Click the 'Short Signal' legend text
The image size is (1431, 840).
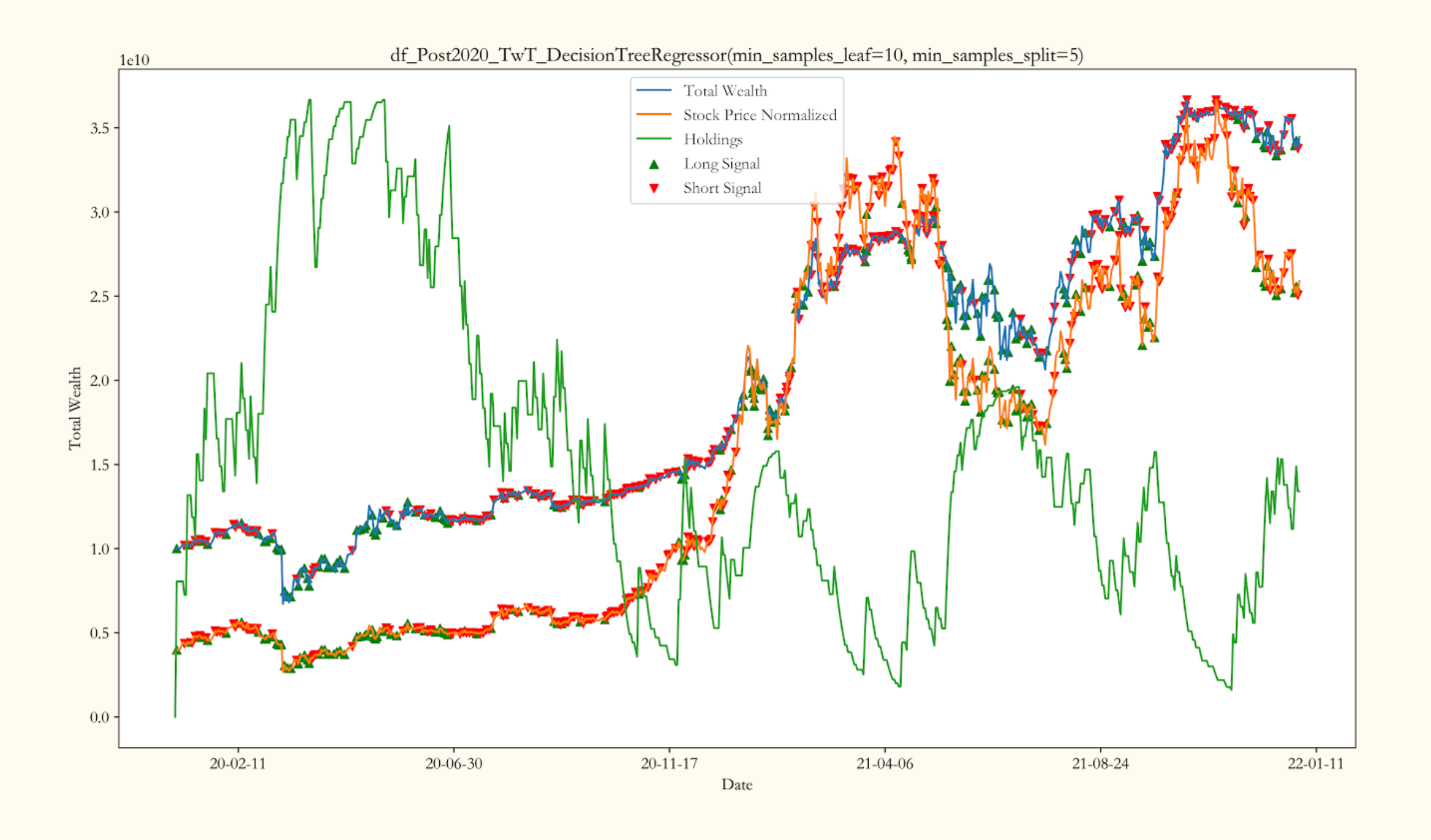[x=722, y=188]
